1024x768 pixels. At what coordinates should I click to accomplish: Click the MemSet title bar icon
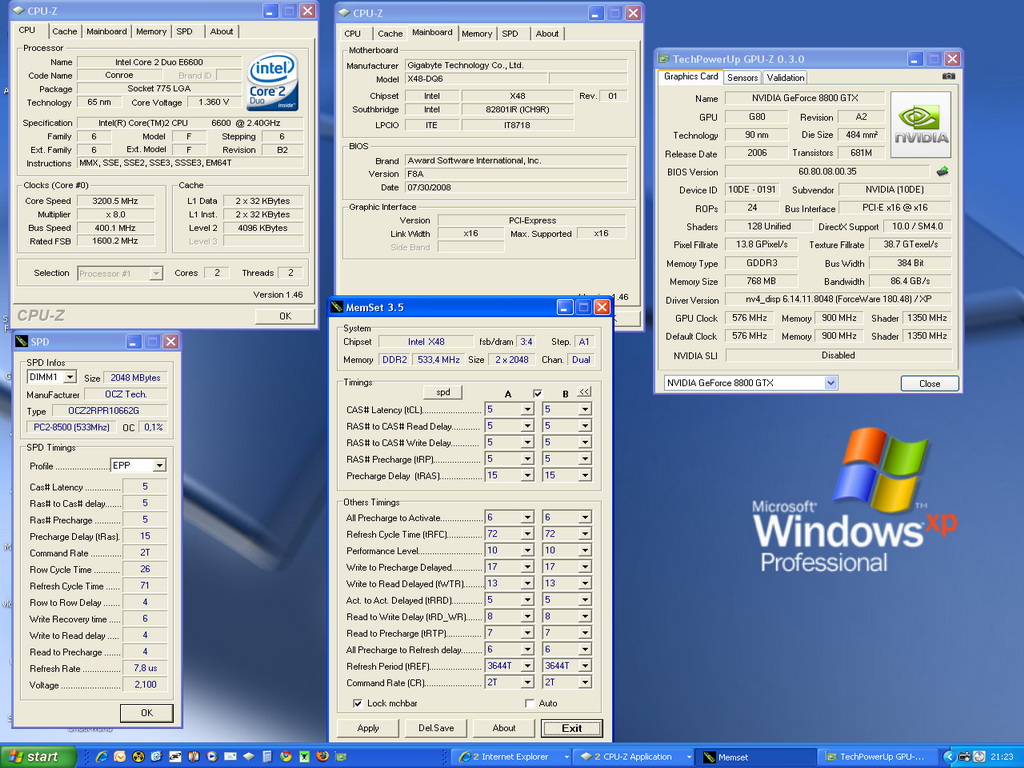tap(338, 307)
